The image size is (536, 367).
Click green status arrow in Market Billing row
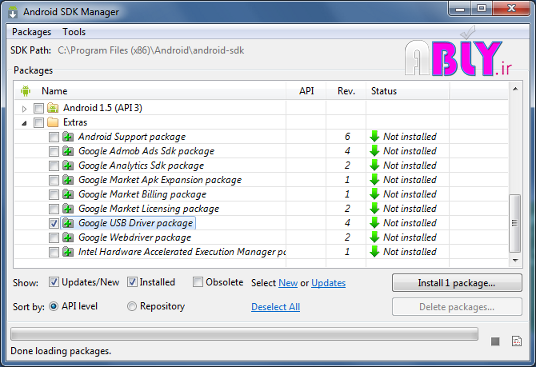[x=375, y=194]
